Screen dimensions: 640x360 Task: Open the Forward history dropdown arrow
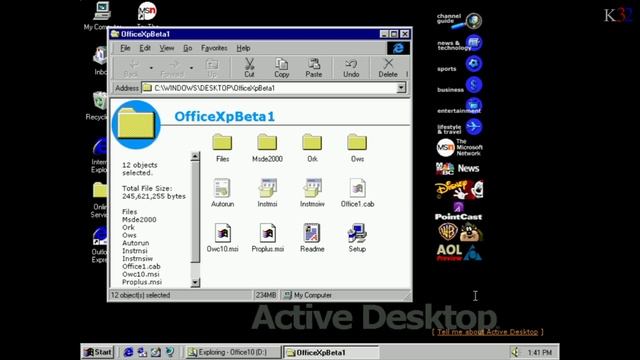pos(191,68)
